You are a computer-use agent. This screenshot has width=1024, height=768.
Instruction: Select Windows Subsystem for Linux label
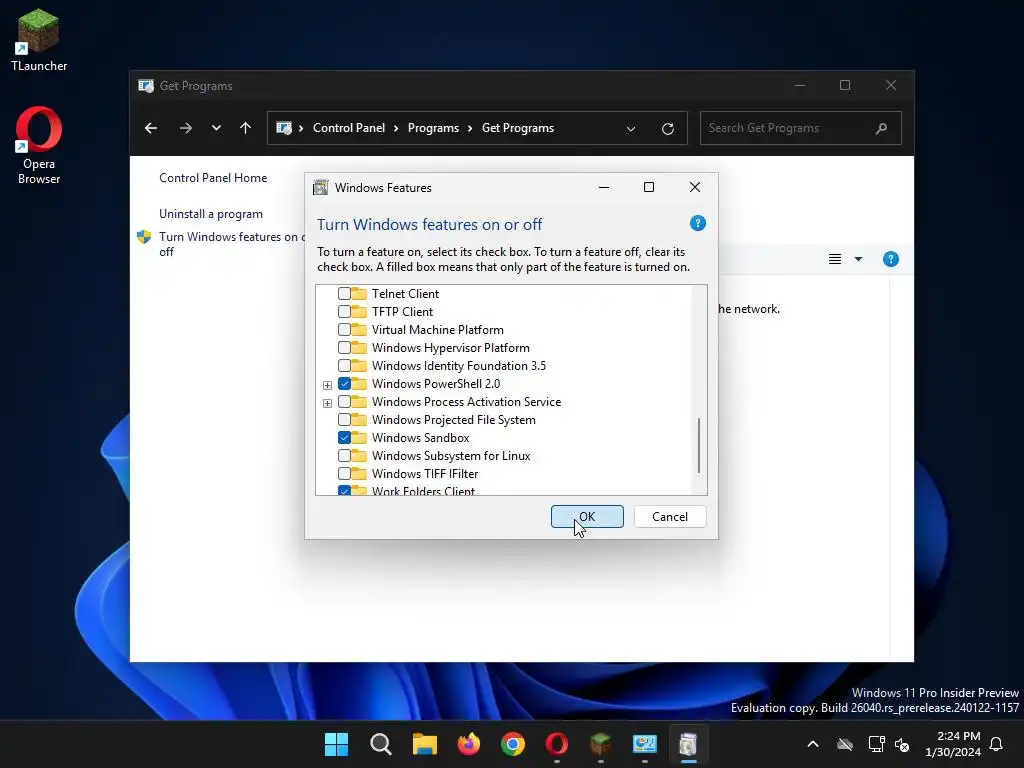[x=451, y=456]
